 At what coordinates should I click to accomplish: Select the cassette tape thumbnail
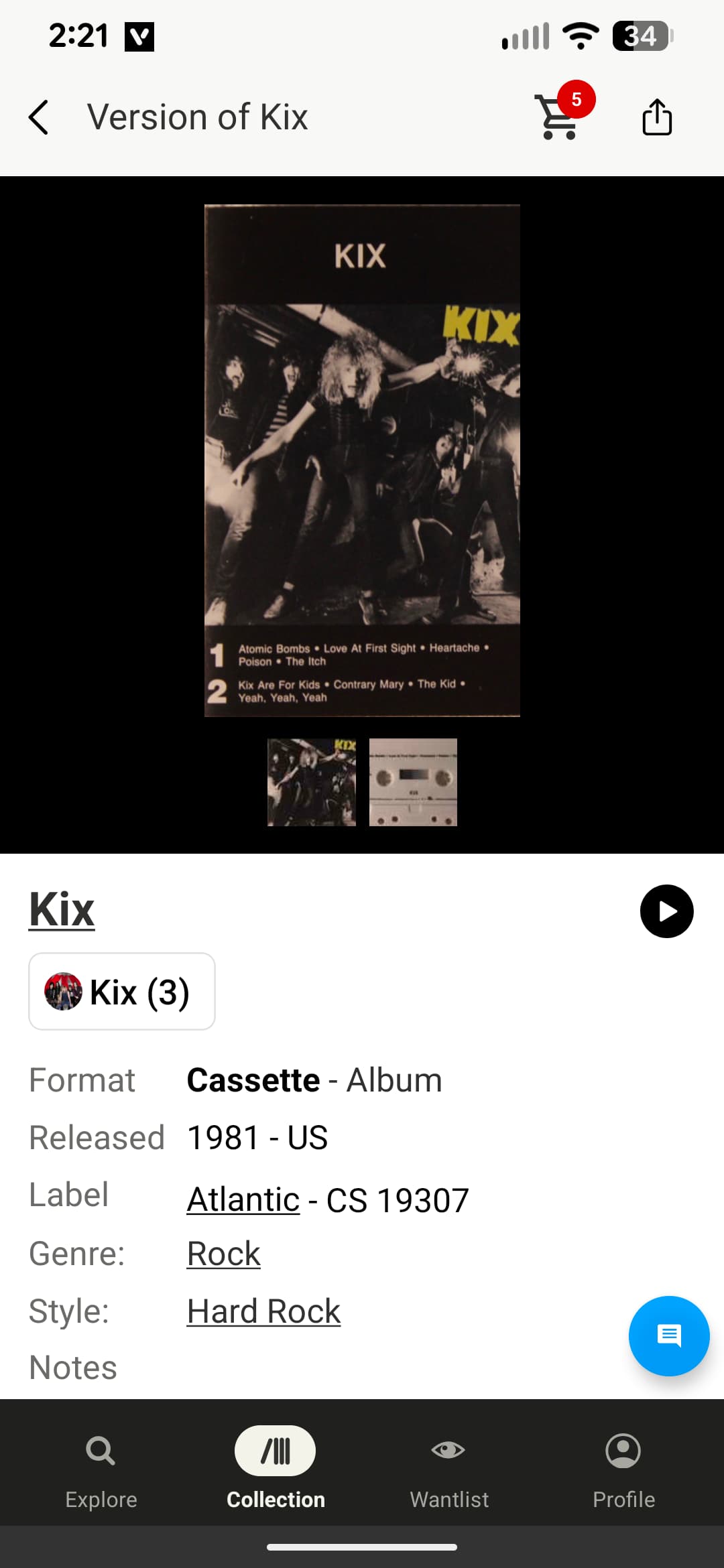click(x=413, y=782)
